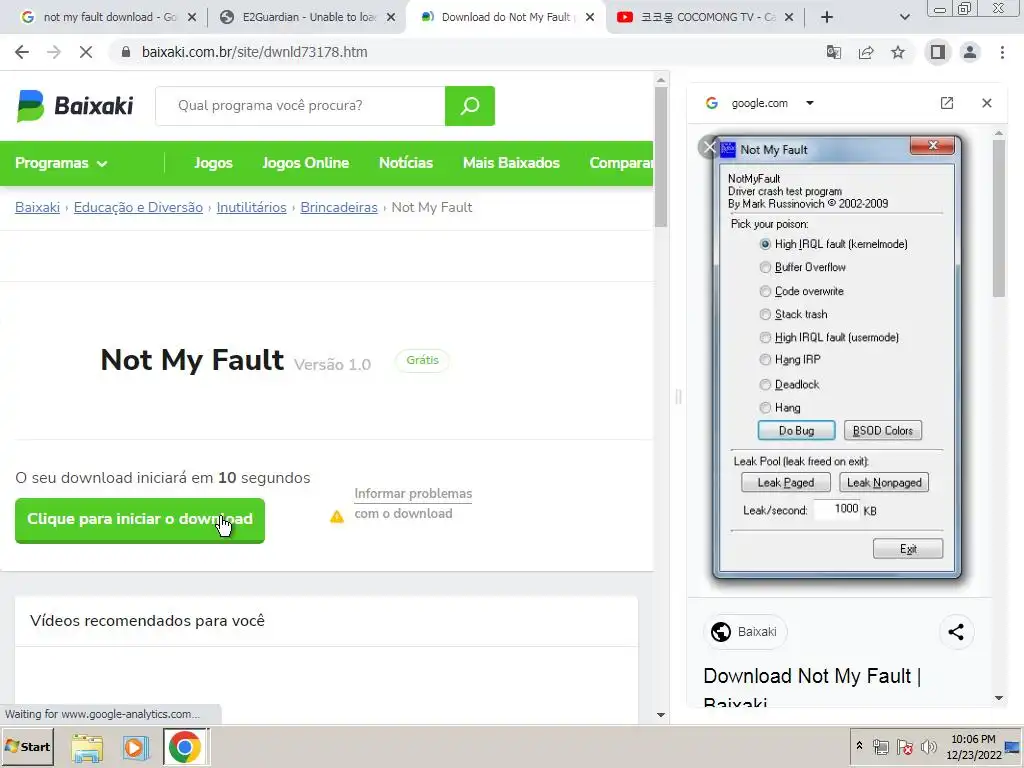
Task: Click the Baixaki logo
Action: pos(75,105)
